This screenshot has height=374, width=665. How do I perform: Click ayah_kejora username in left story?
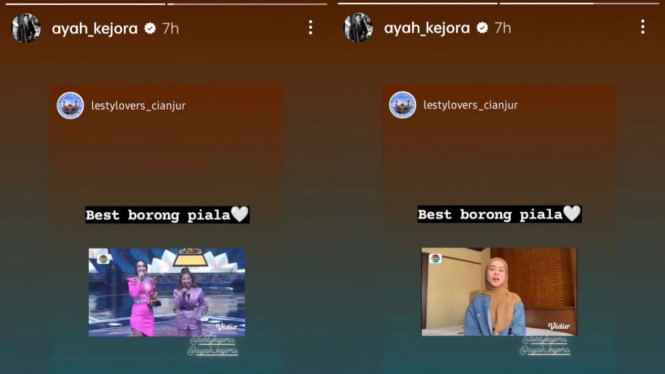(x=95, y=29)
